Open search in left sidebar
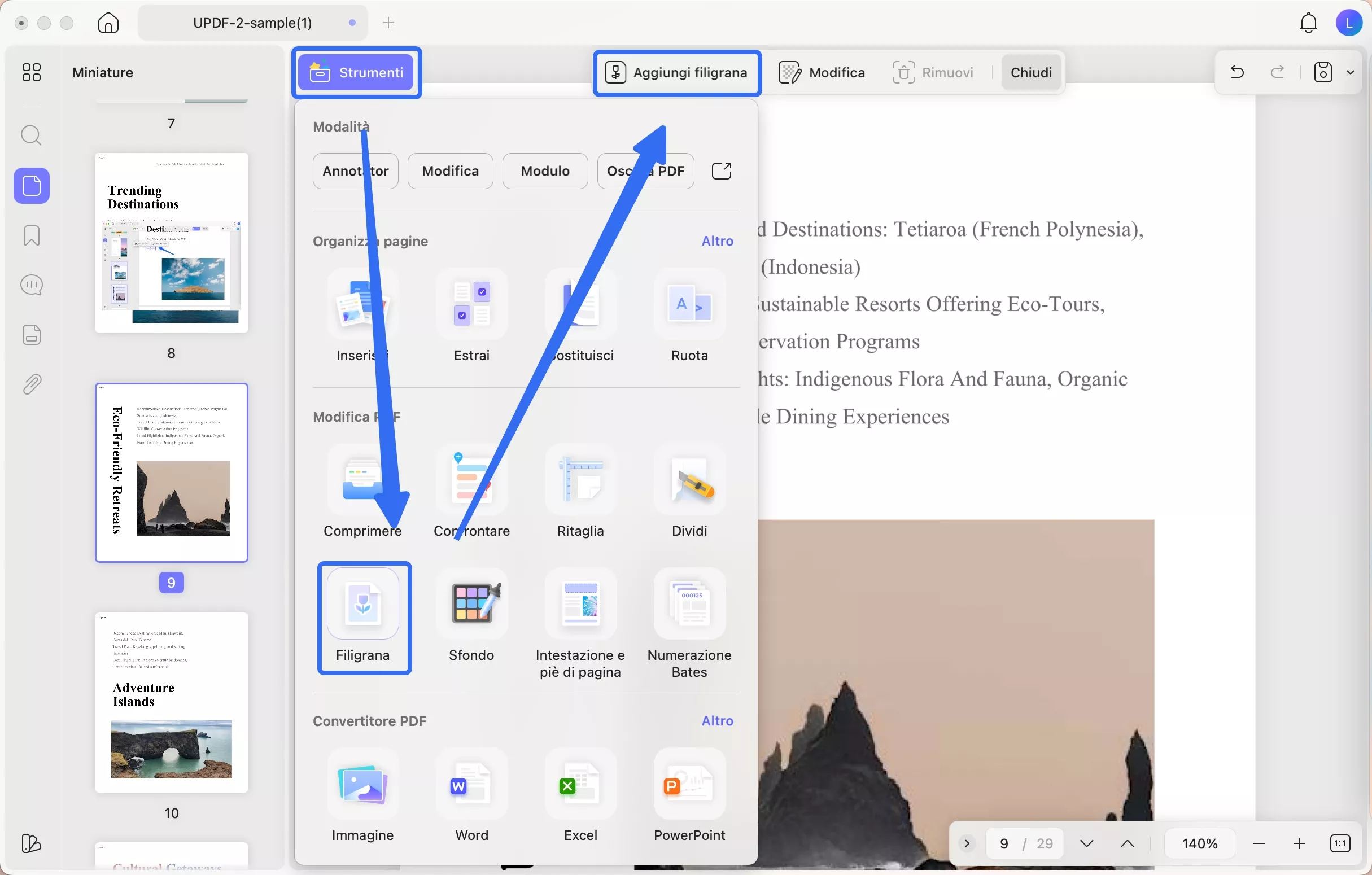The height and width of the screenshot is (875, 1372). click(32, 135)
